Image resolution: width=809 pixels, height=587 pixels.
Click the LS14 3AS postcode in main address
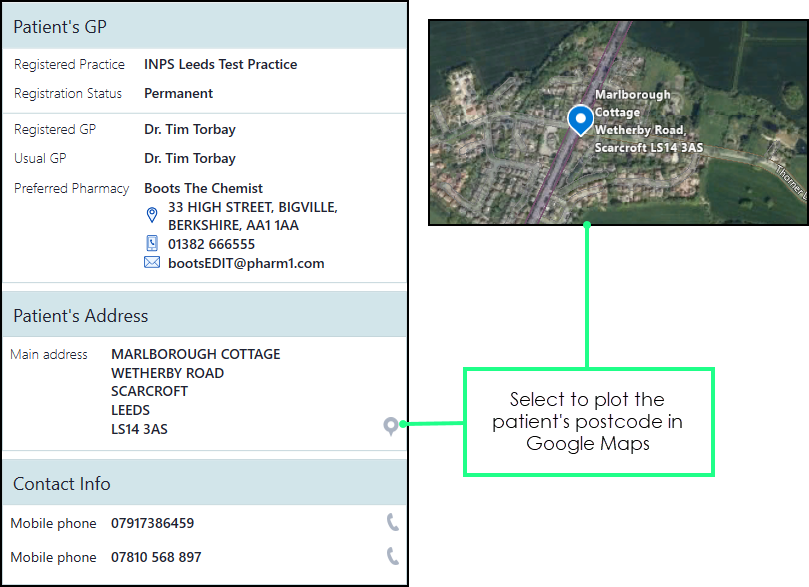tap(139, 429)
